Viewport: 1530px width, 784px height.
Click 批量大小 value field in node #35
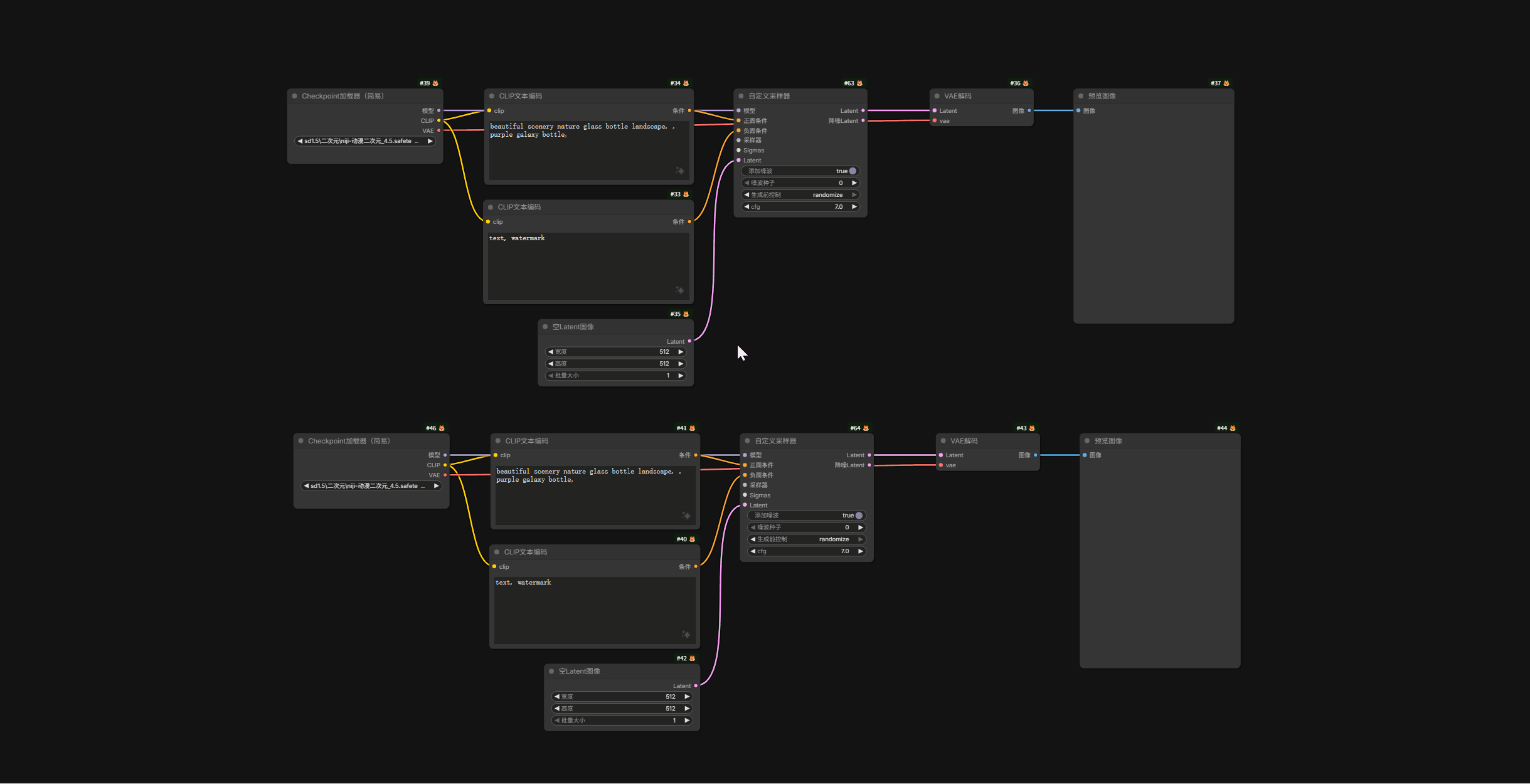[615, 376]
